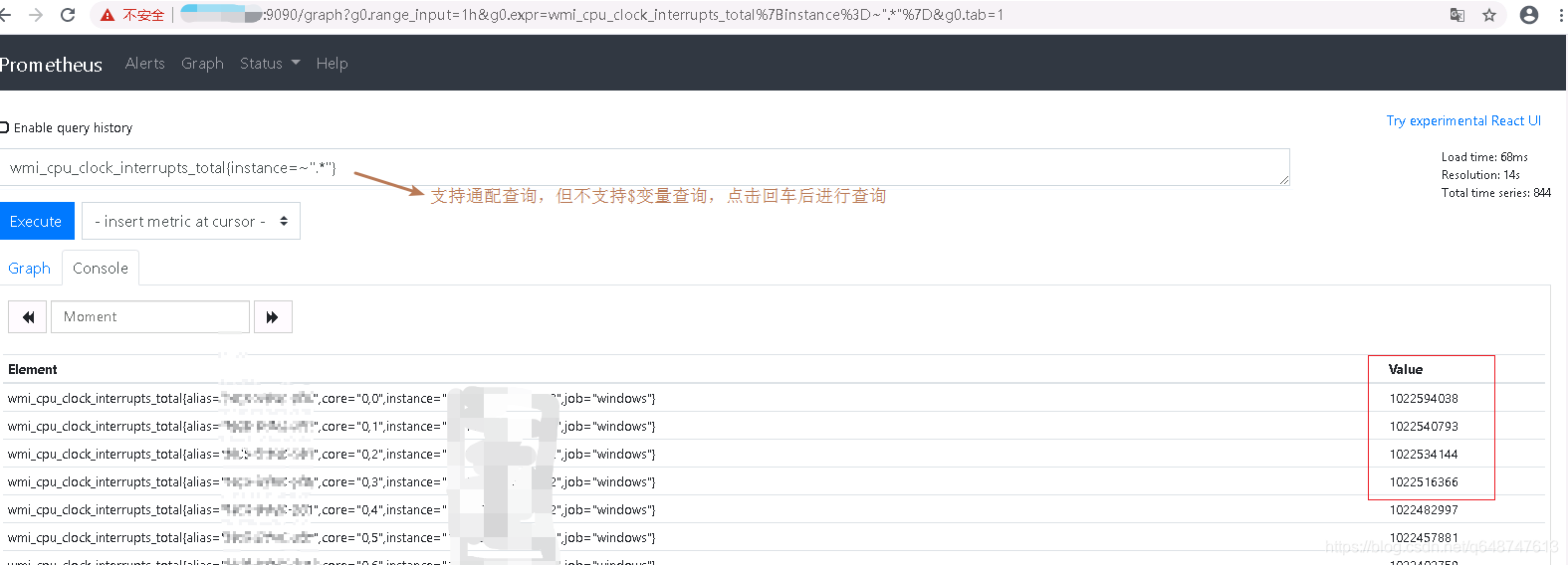Viewport: 1568px width, 565px height.
Task: Select value 1022482997
Action: (x=1424, y=510)
